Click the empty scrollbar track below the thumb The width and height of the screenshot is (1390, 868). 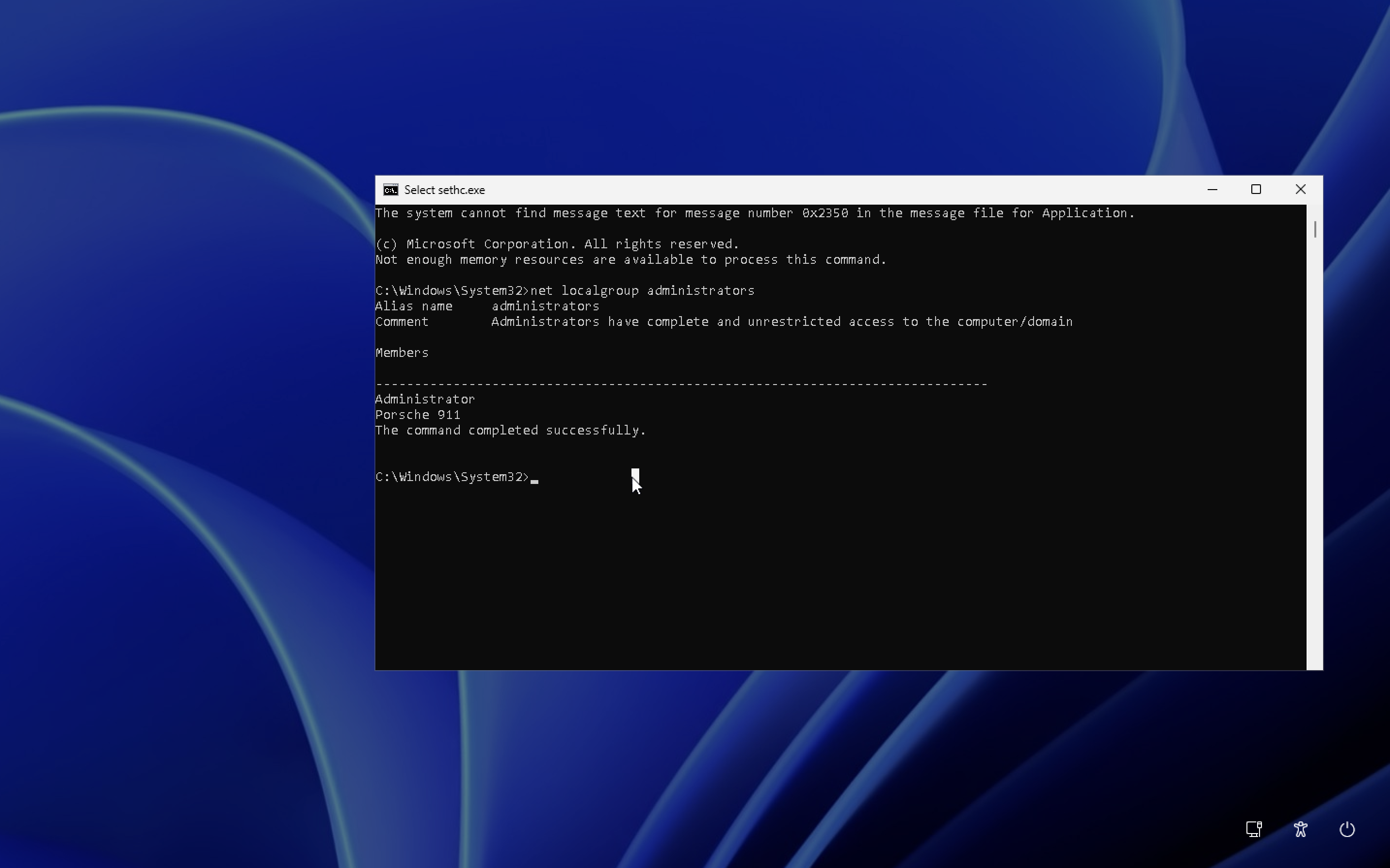point(1314,459)
